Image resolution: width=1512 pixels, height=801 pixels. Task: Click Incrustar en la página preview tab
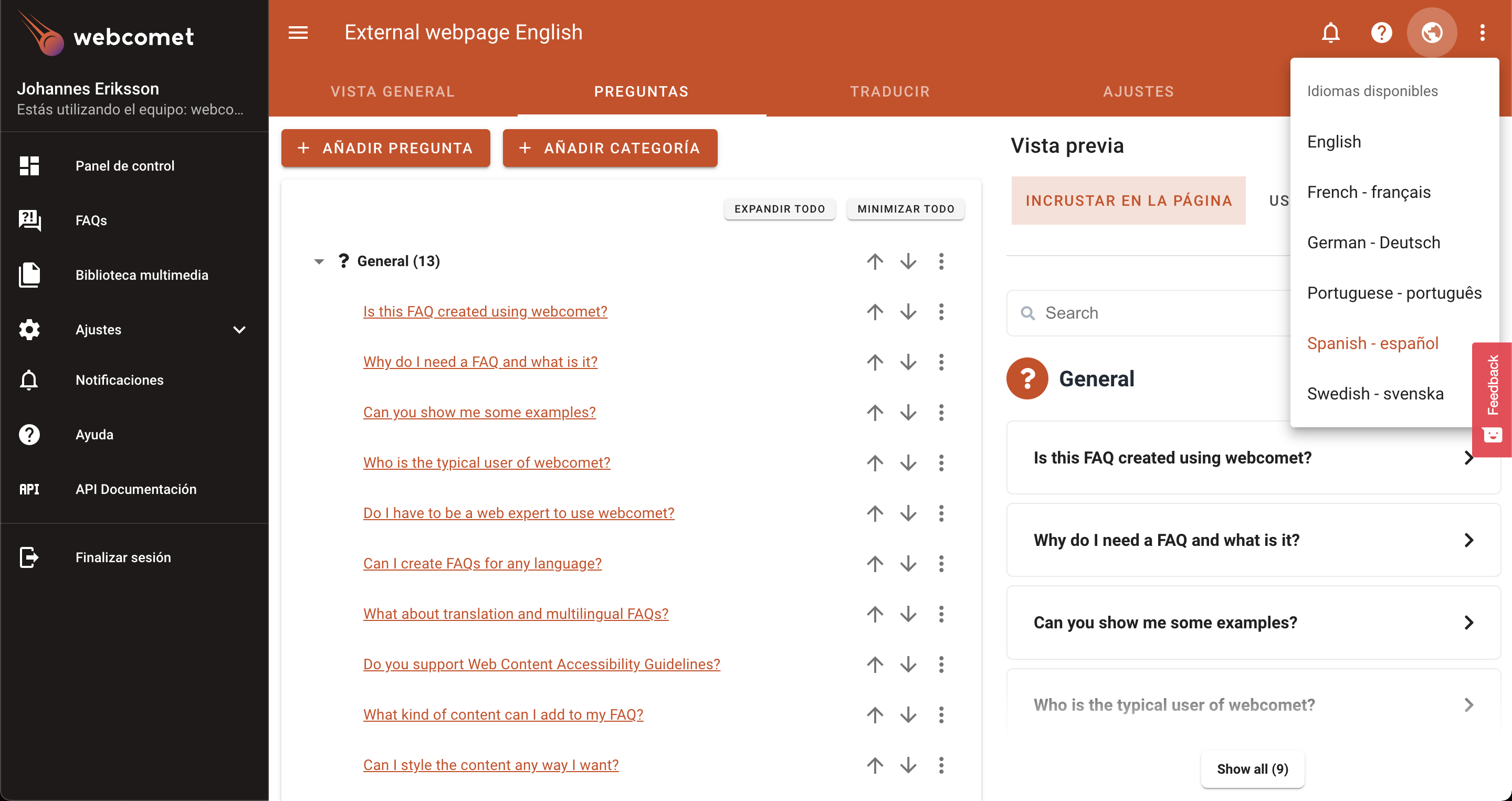coord(1128,201)
